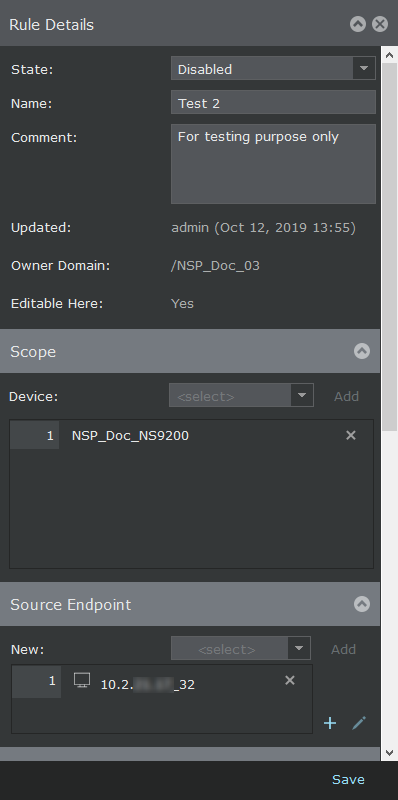Viewport: 398px width, 800px height.
Task: Click the Comment text area
Action: point(273,164)
